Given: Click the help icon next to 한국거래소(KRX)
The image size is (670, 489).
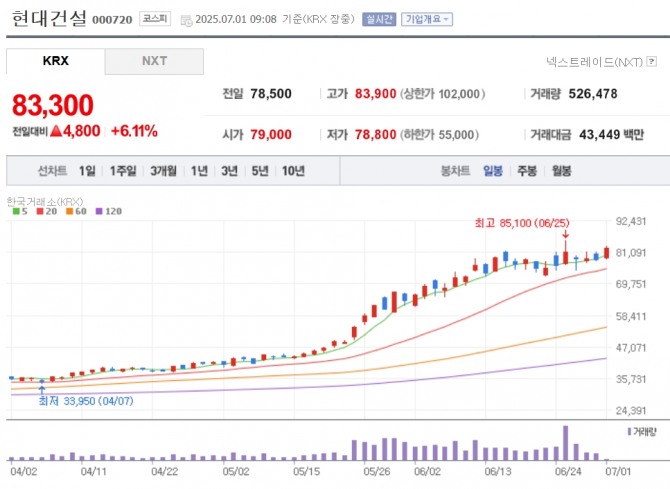Looking at the screenshot, I should 88,201.
